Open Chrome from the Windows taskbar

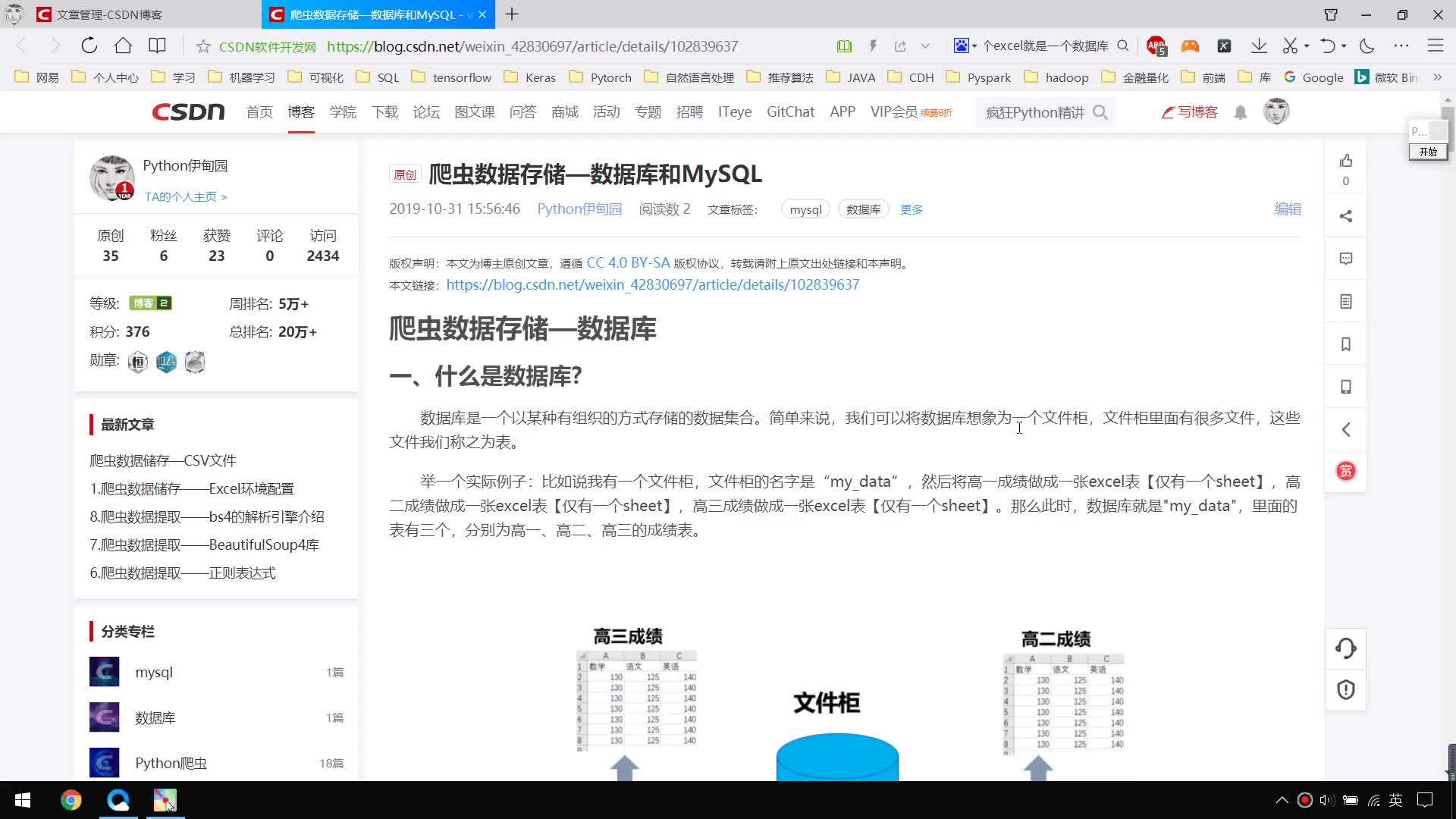pos(71,800)
